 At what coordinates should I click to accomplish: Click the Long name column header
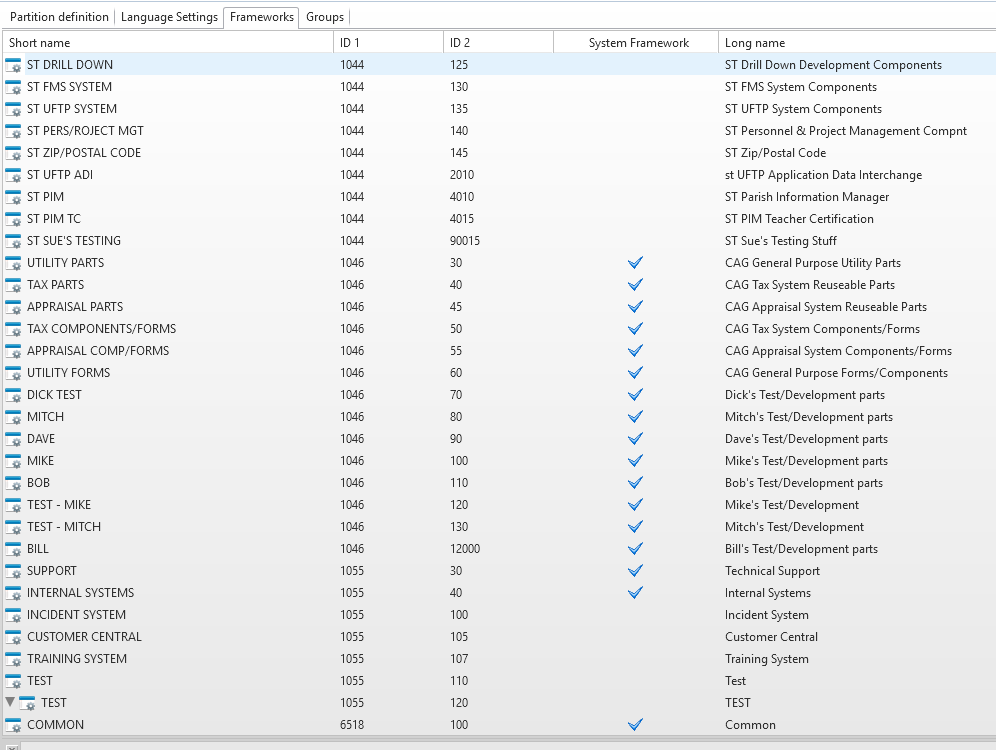pos(855,43)
